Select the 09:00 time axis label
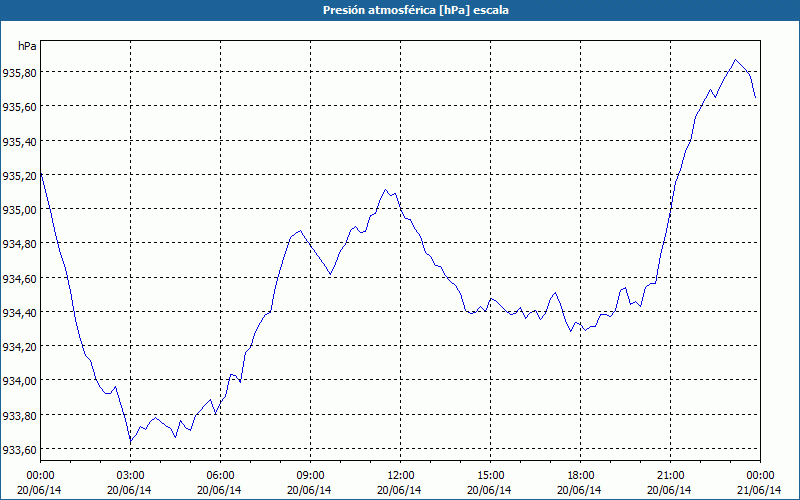 click(x=310, y=476)
